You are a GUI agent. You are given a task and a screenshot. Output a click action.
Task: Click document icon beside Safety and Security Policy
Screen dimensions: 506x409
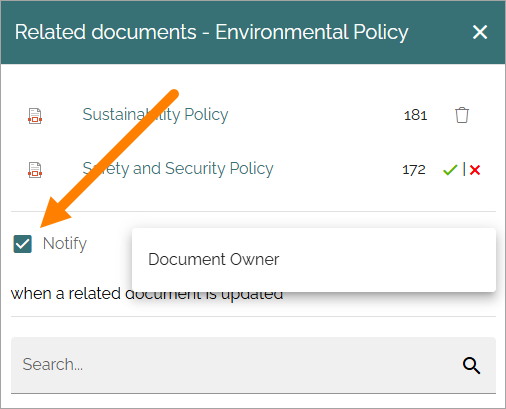point(35,170)
